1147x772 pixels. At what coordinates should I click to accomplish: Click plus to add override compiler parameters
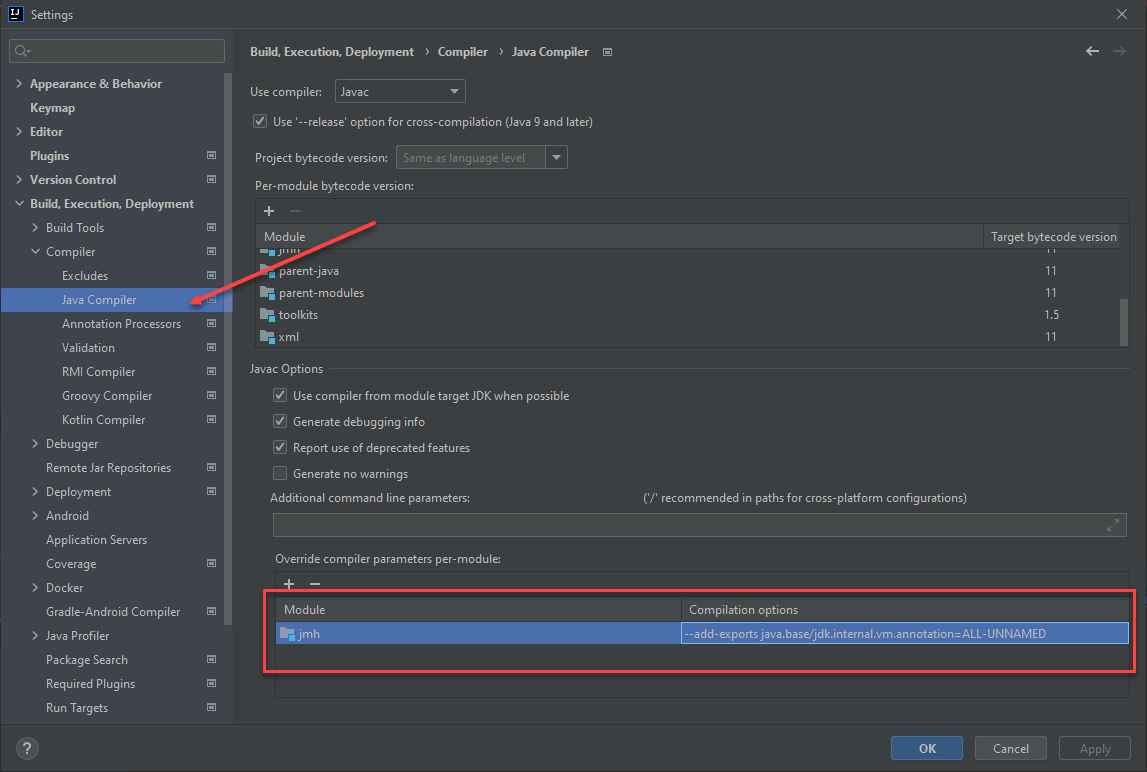pyautogui.click(x=289, y=583)
